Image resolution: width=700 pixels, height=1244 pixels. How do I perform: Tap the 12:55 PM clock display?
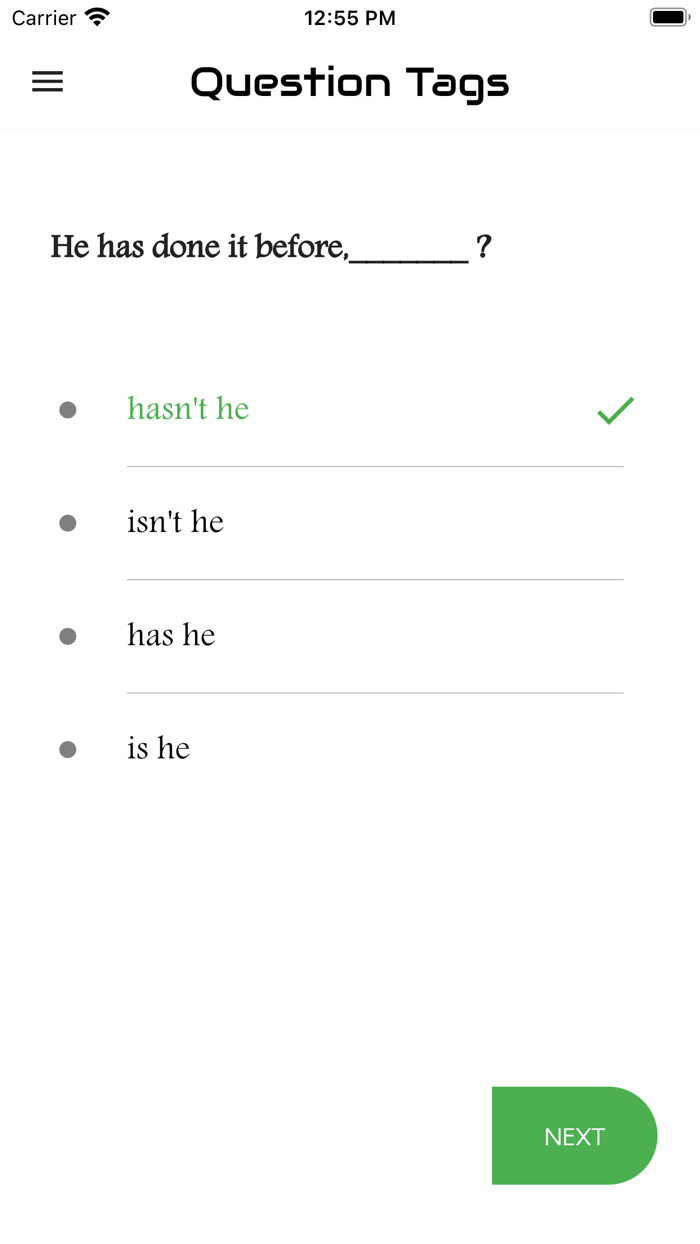pyautogui.click(x=350, y=16)
